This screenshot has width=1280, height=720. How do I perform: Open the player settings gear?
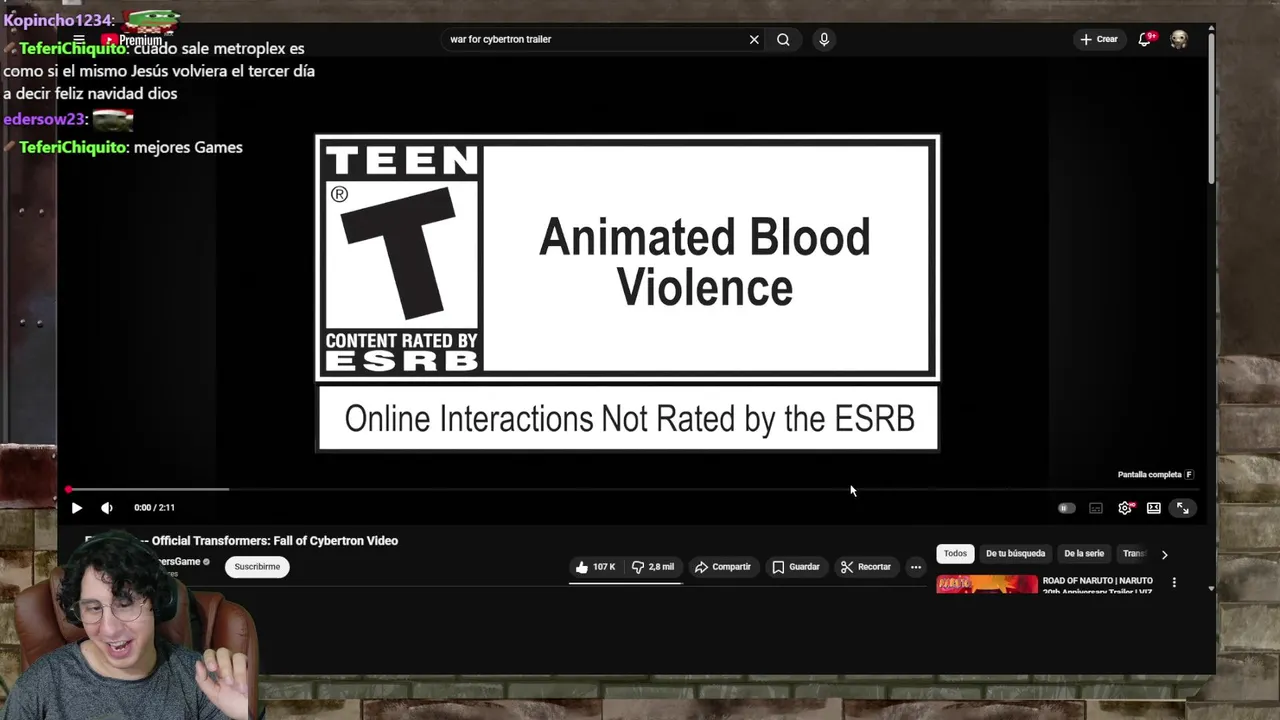click(x=1125, y=508)
